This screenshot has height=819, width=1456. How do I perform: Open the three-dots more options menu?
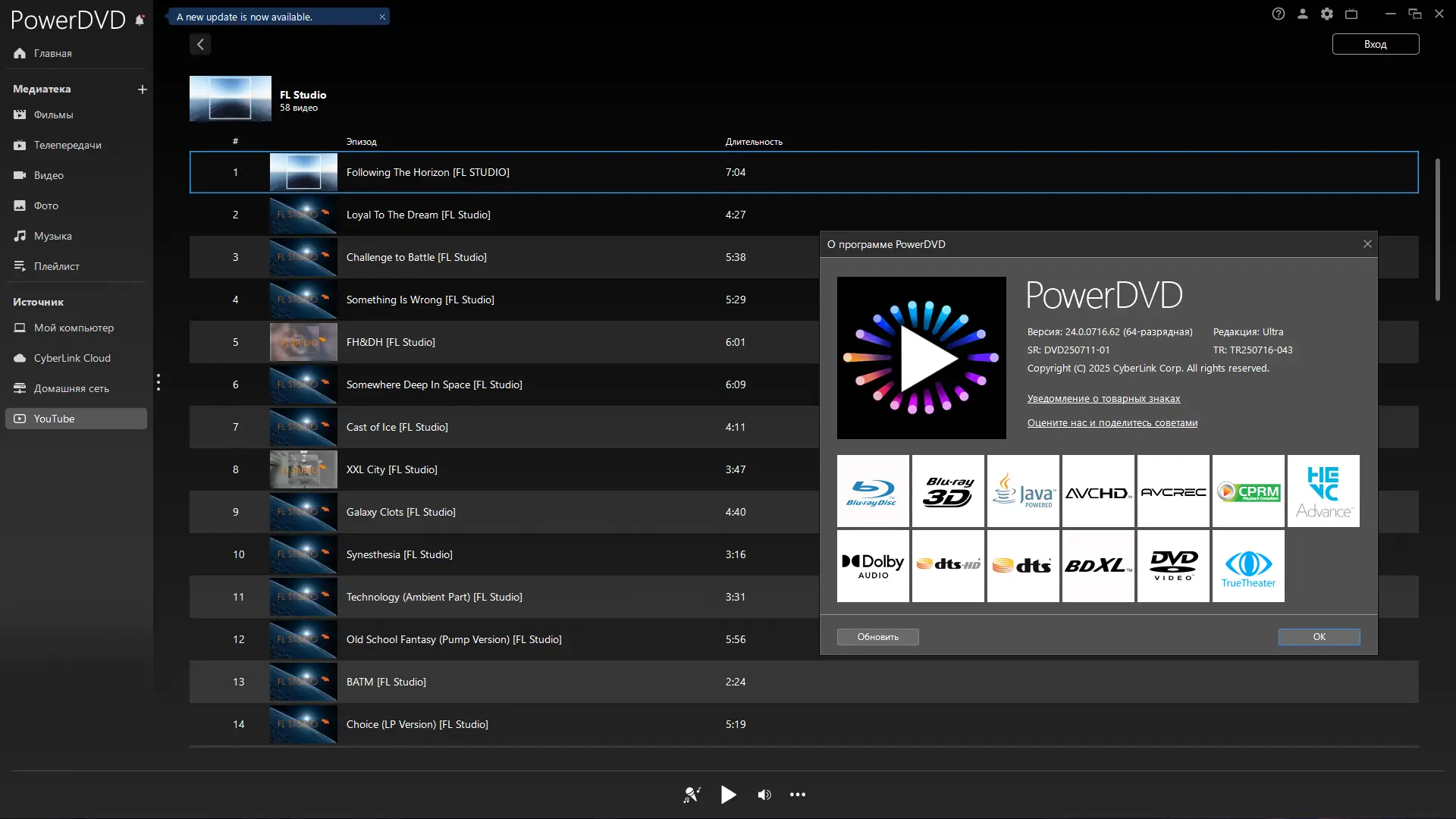point(798,795)
